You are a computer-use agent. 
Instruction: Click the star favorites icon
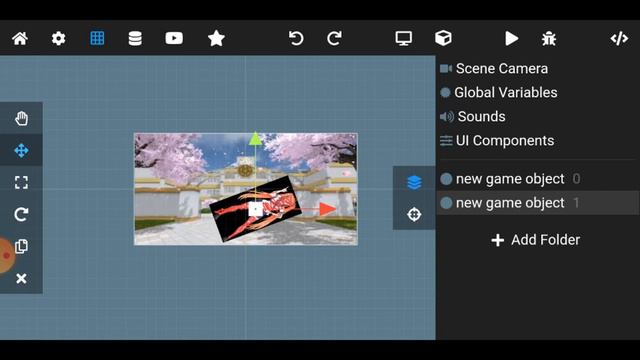click(x=216, y=38)
